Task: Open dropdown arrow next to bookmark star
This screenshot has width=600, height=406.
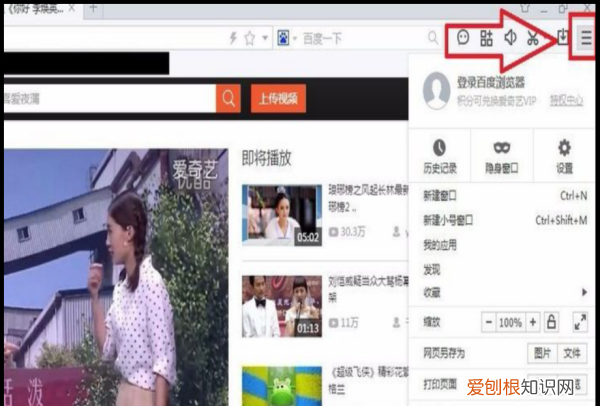Action: click(265, 38)
